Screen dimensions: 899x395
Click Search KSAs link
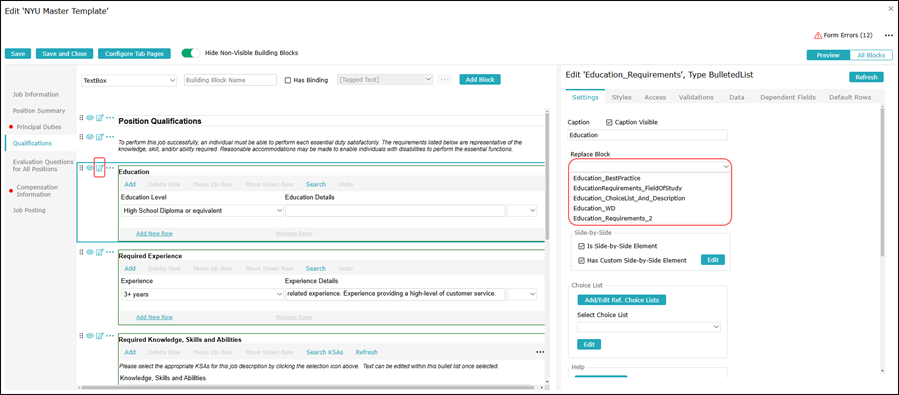pos(324,352)
